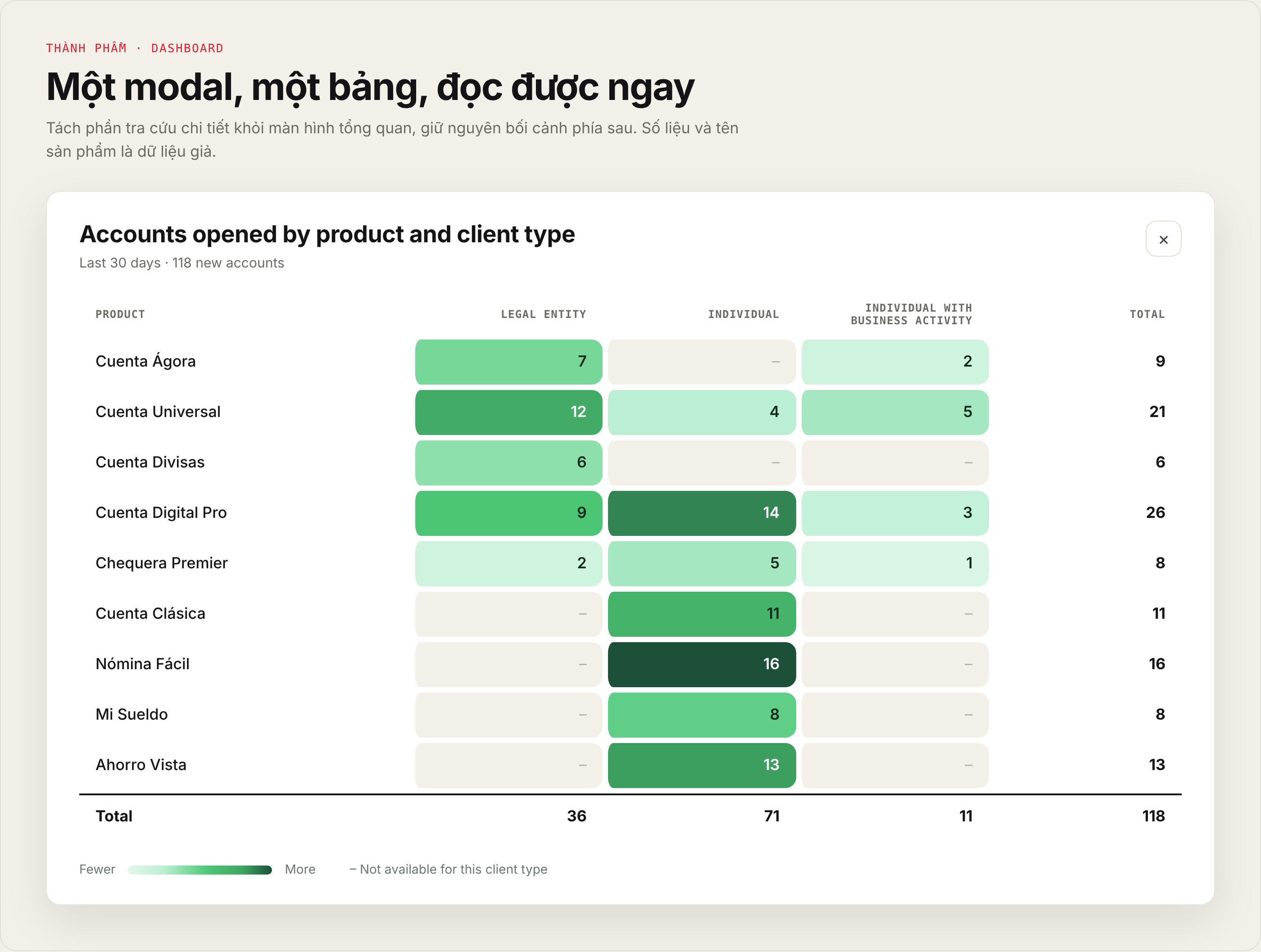The width and height of the screenshot is (1261, 952).
Task: Click the Total column header
Action: coord(1147,314)
